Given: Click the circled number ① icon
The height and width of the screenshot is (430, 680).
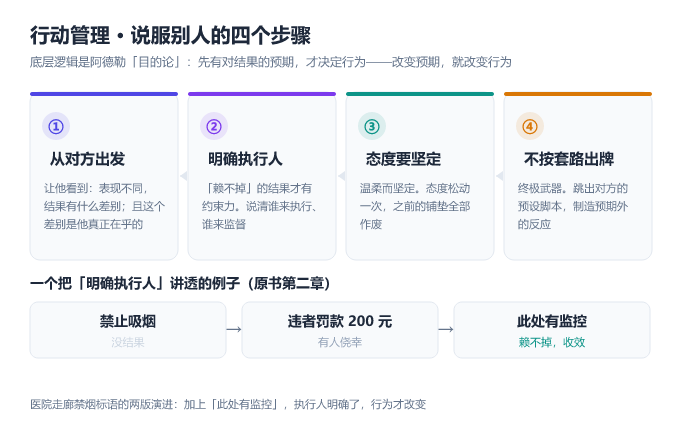Looking at the screenshot, I should pos(56,126).
